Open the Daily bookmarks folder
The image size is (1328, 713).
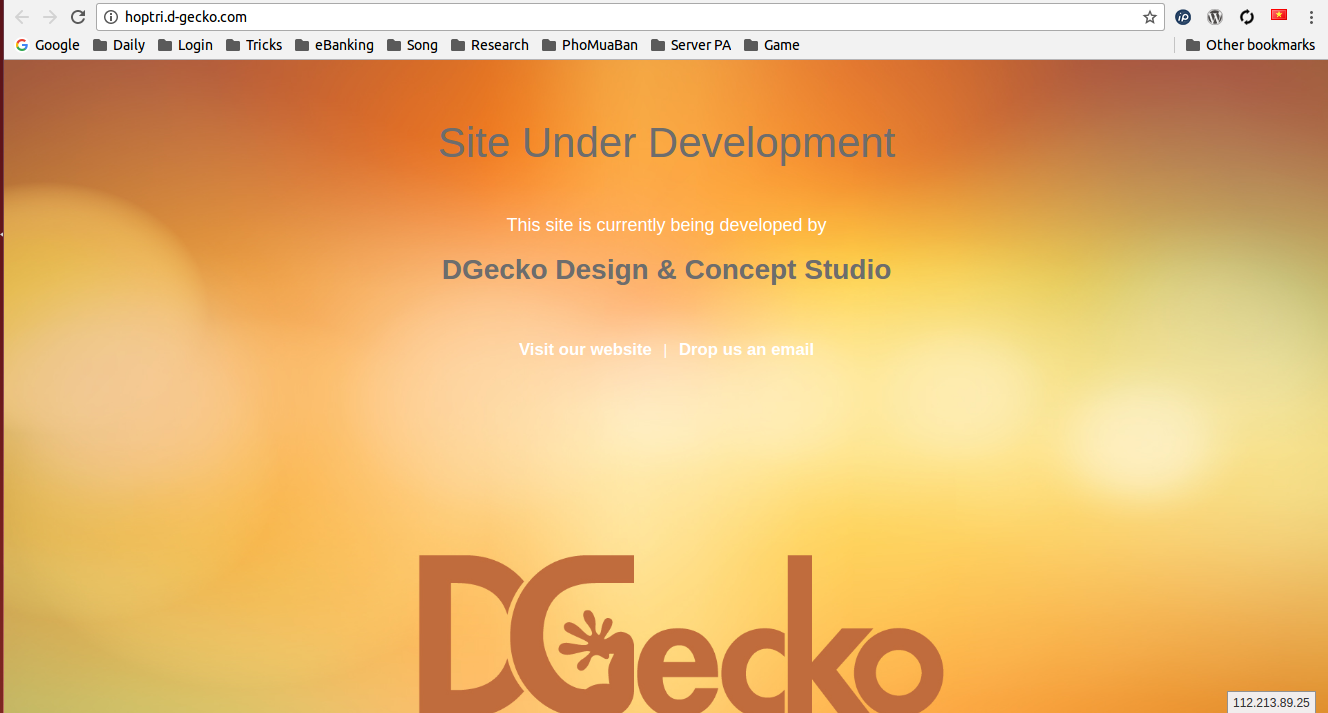point(119,45)
